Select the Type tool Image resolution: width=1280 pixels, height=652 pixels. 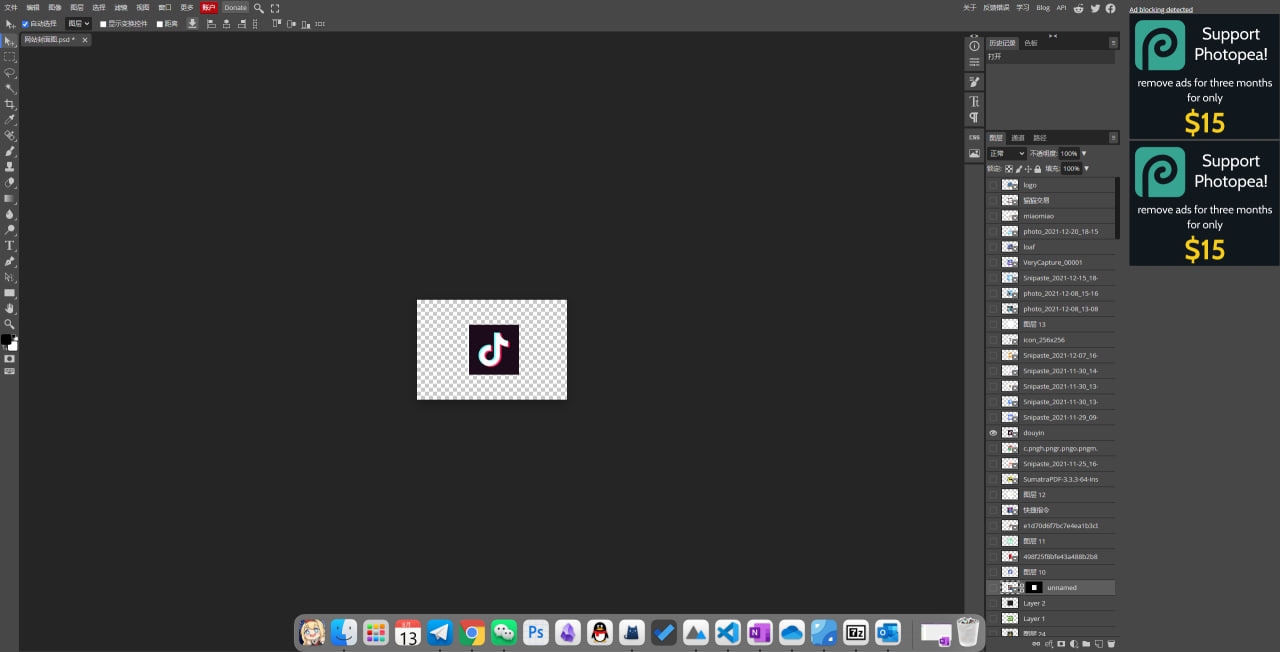[x=10, y=245]
